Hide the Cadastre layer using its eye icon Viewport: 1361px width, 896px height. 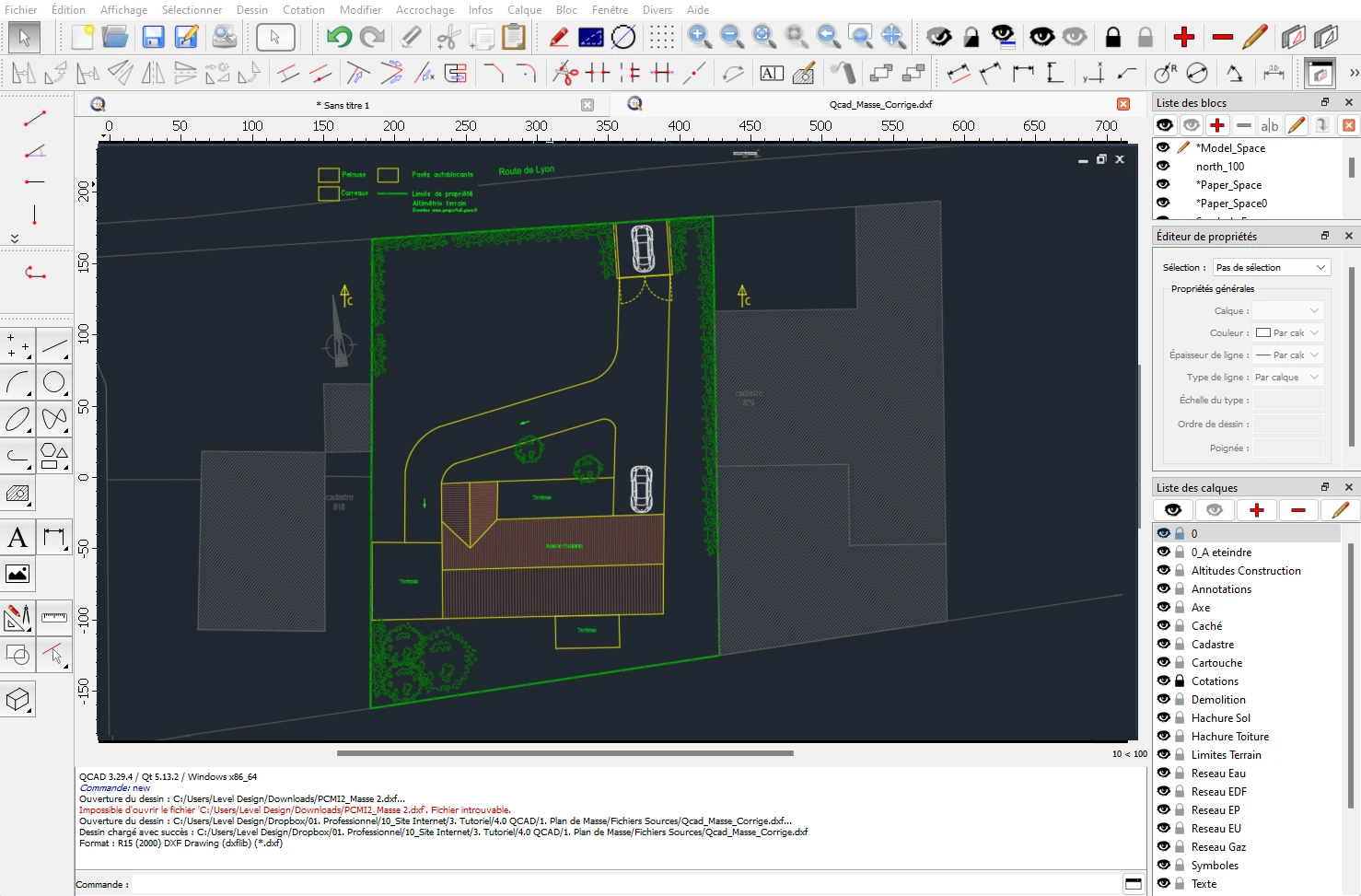click(1164, 644)
